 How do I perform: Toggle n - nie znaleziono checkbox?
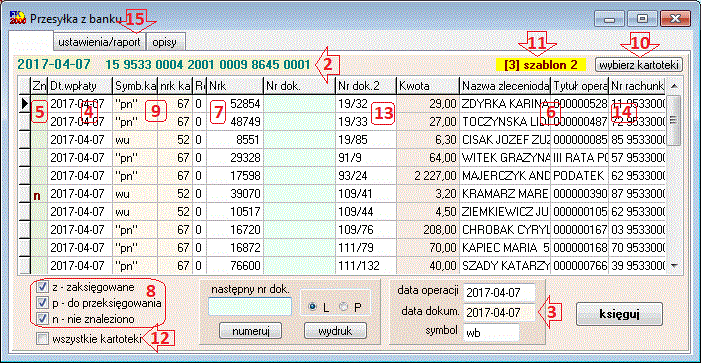42,319
